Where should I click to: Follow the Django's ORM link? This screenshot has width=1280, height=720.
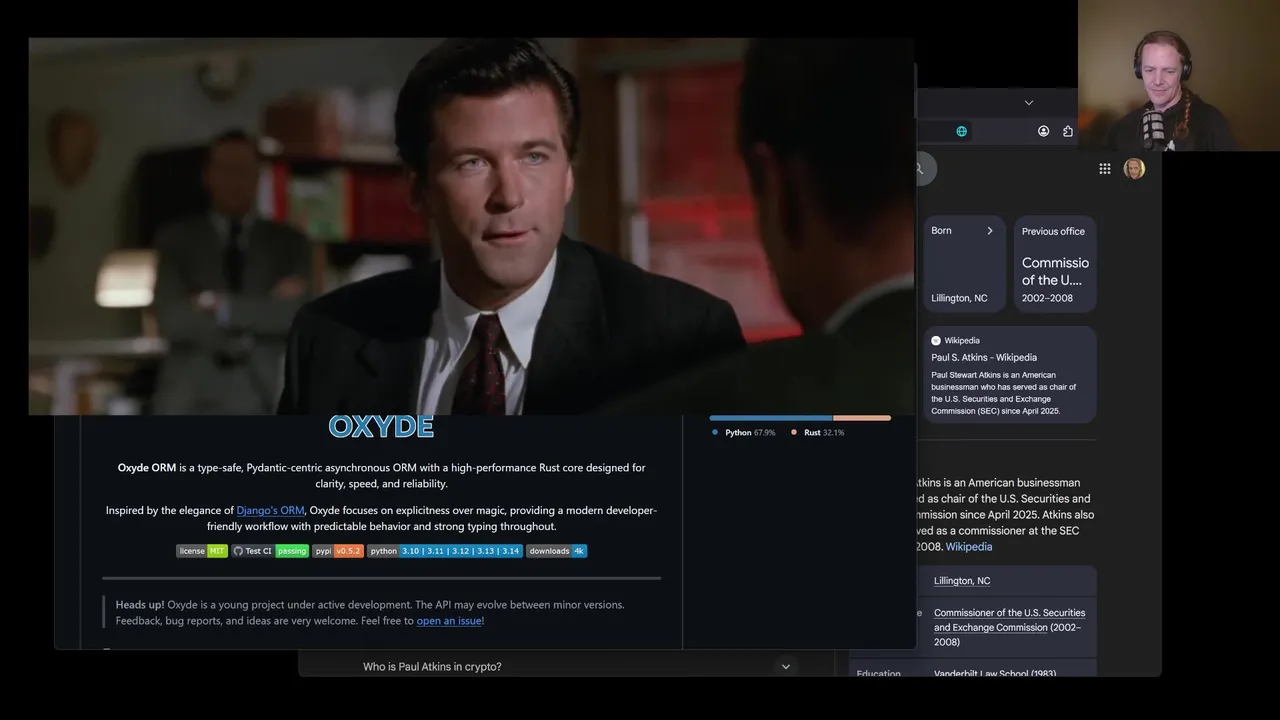tap(270, 510)
